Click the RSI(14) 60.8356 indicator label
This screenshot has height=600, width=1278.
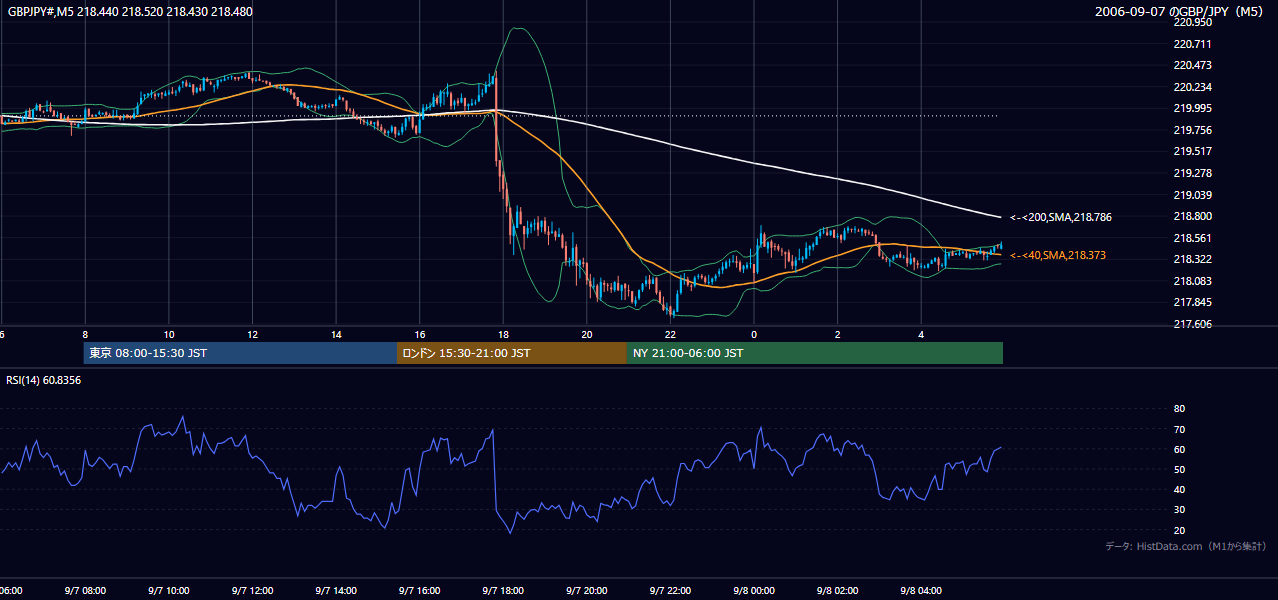[44, 380]
